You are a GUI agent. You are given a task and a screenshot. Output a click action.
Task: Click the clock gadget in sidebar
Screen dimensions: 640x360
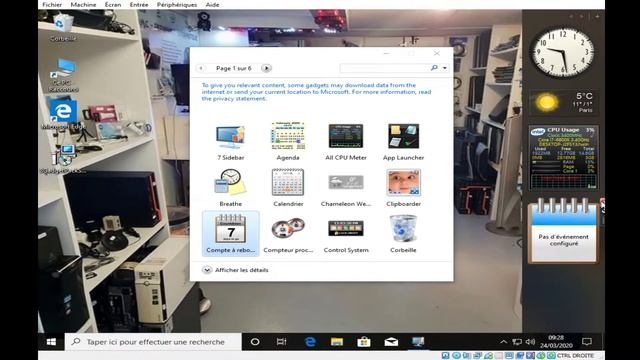click(562, 51)
